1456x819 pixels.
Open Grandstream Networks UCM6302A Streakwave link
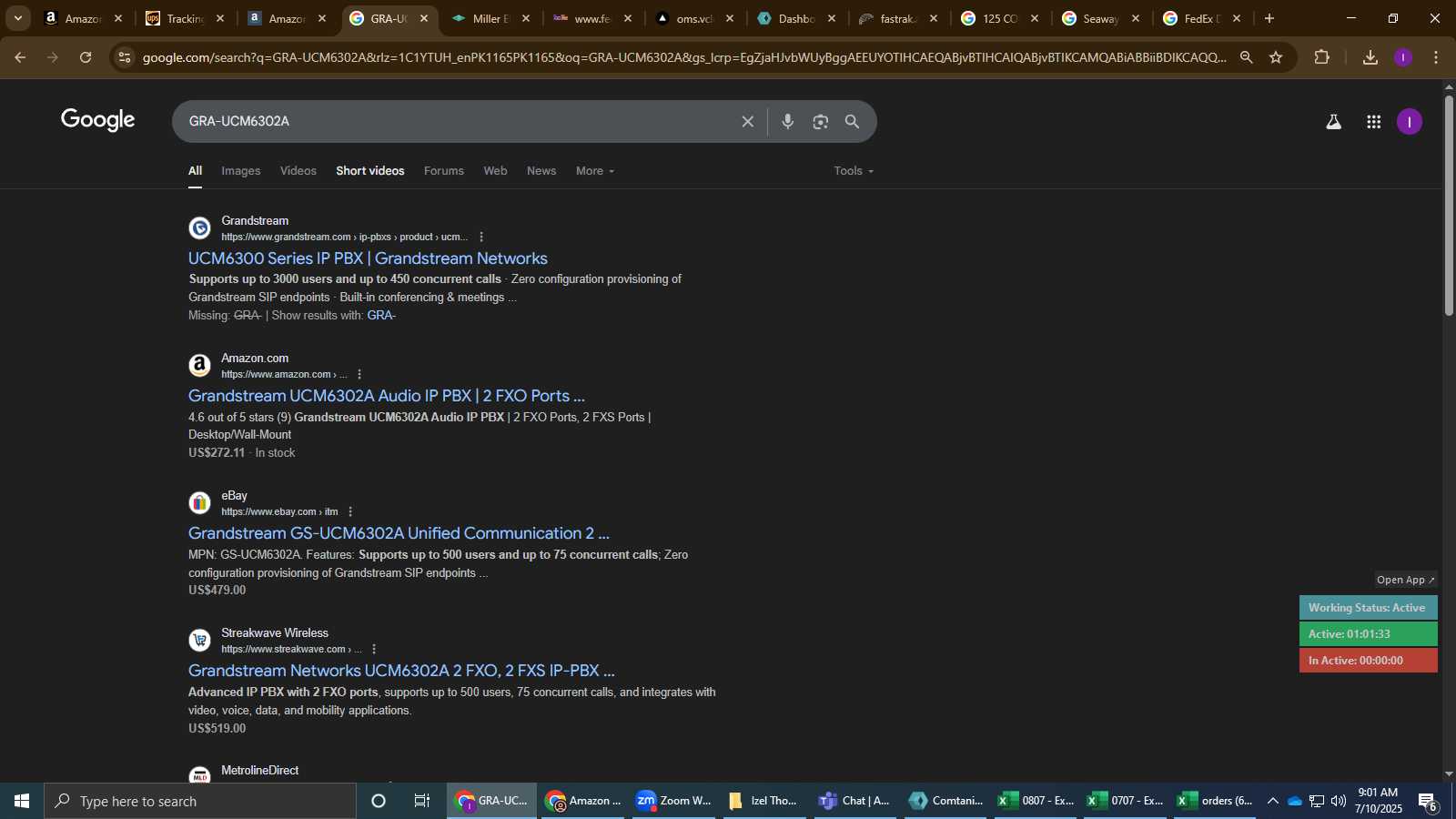(x=401, y=671)
